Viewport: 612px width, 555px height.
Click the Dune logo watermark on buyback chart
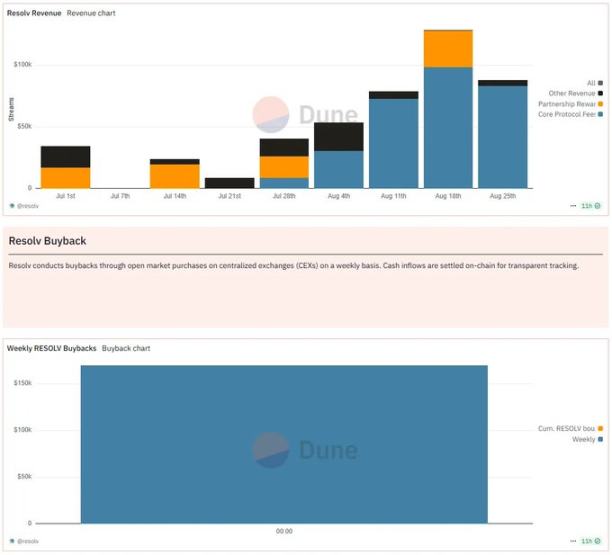click(303, 450)
